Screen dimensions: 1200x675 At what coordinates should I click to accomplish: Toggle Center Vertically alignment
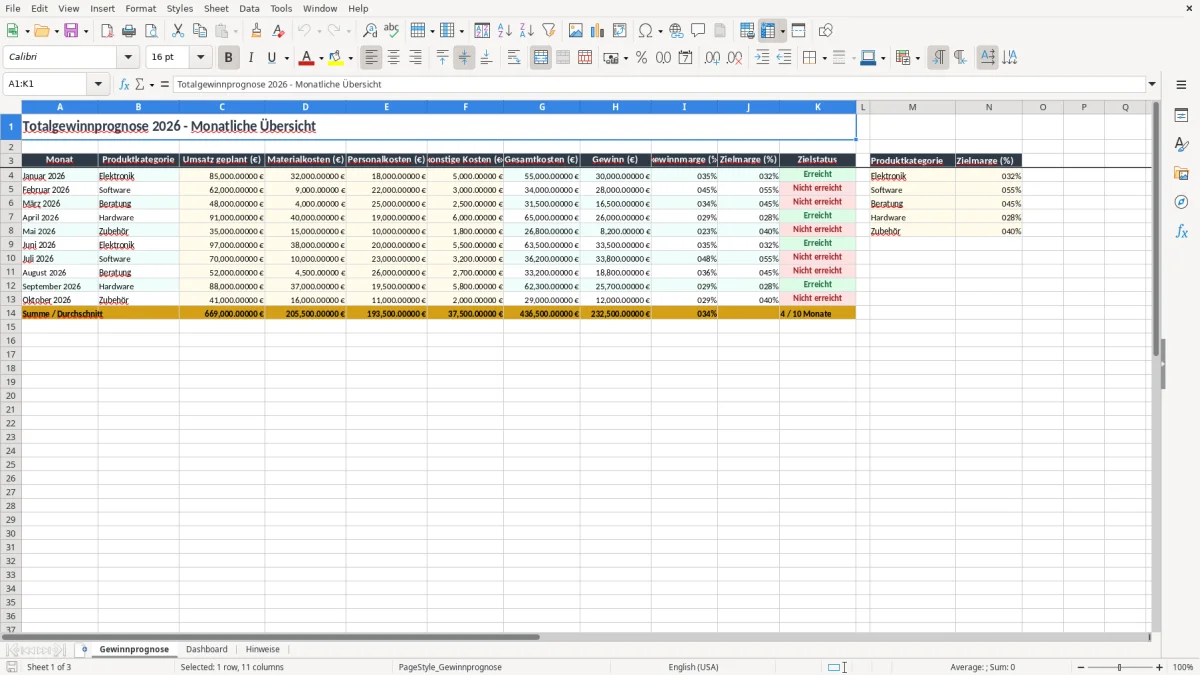pyautogui.click(x=464, y=58)
